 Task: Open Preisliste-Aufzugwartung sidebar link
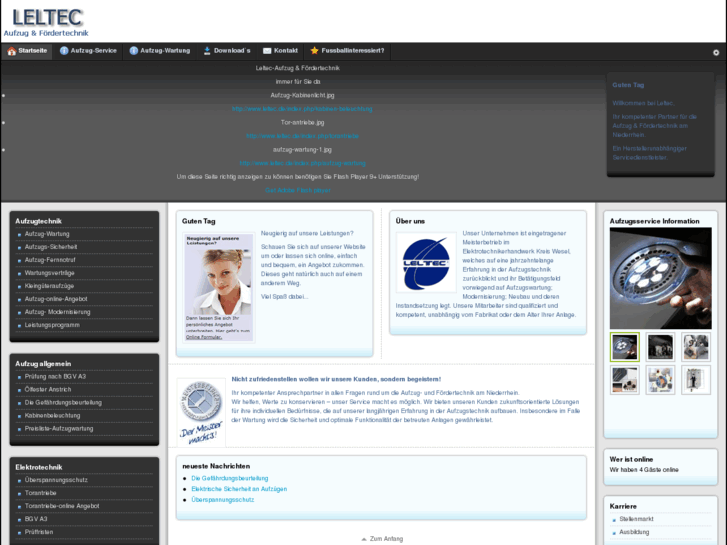coord(59,429)
